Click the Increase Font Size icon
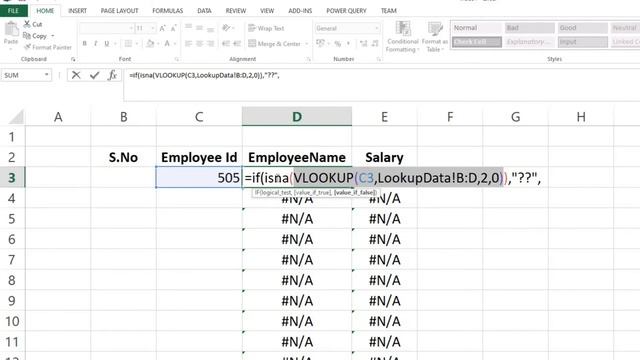640x360 pixels. (162, 28)
